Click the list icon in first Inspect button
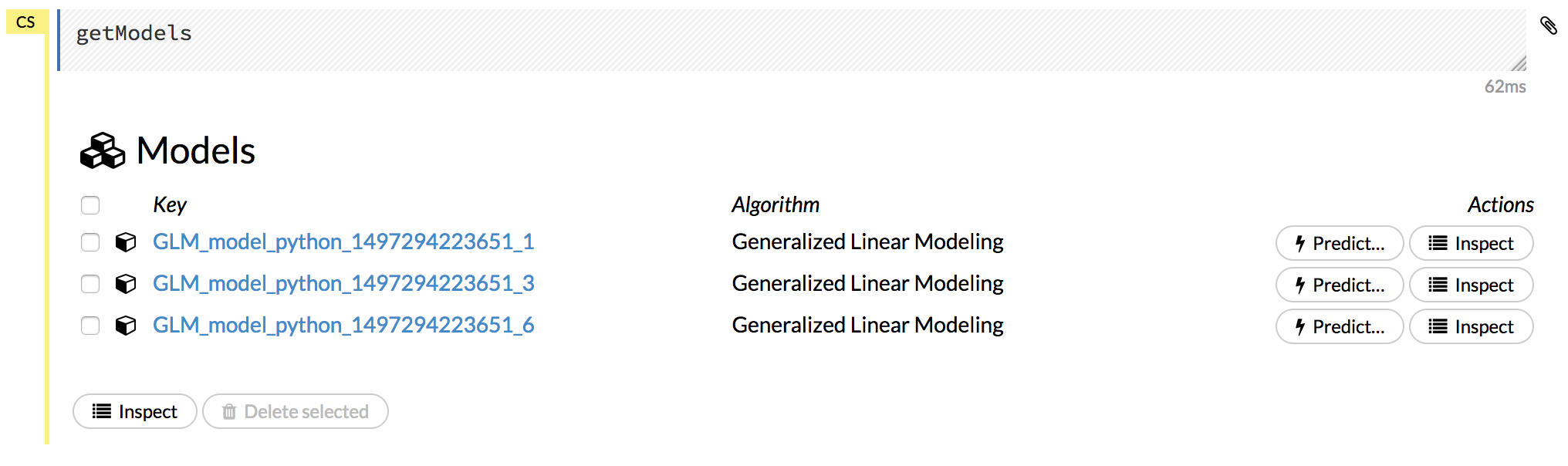This screenshot has height=466, width=1568. [x=1438, y=243]
